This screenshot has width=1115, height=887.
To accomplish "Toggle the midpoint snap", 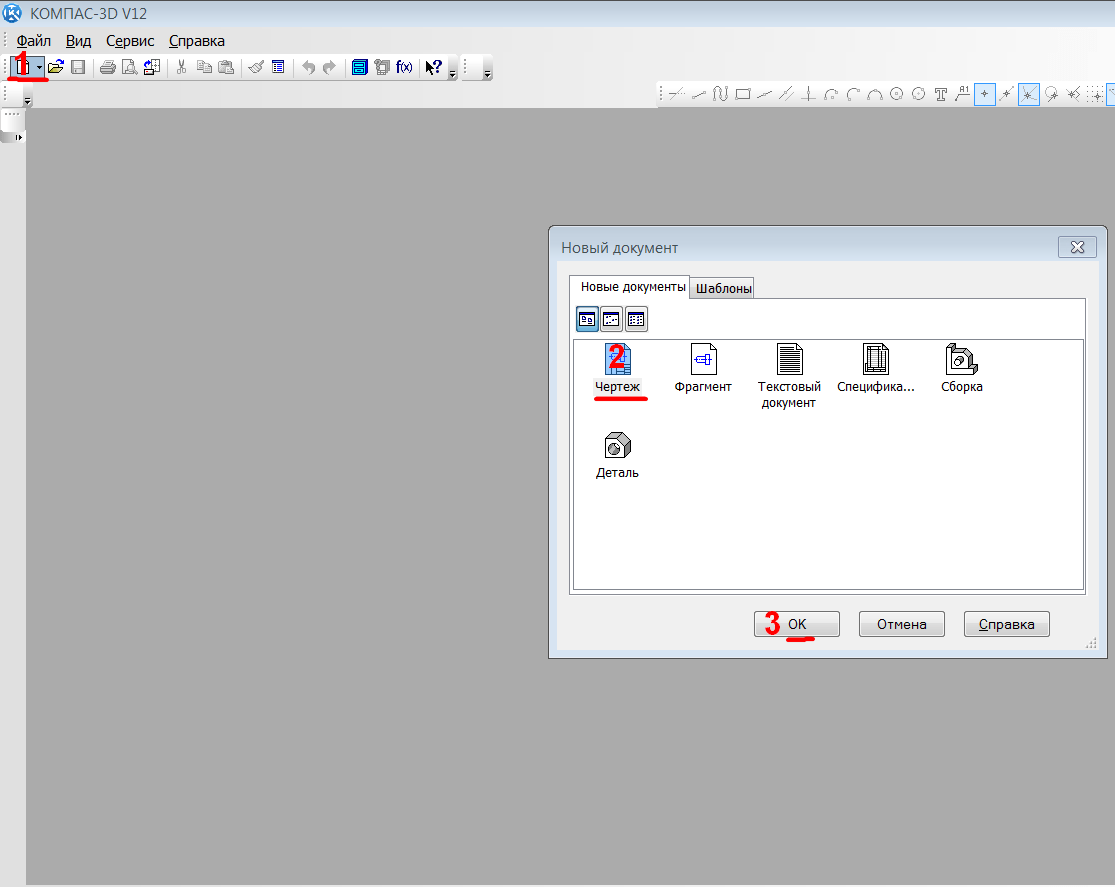I will pyautogui.click(x=1006, y=94).
